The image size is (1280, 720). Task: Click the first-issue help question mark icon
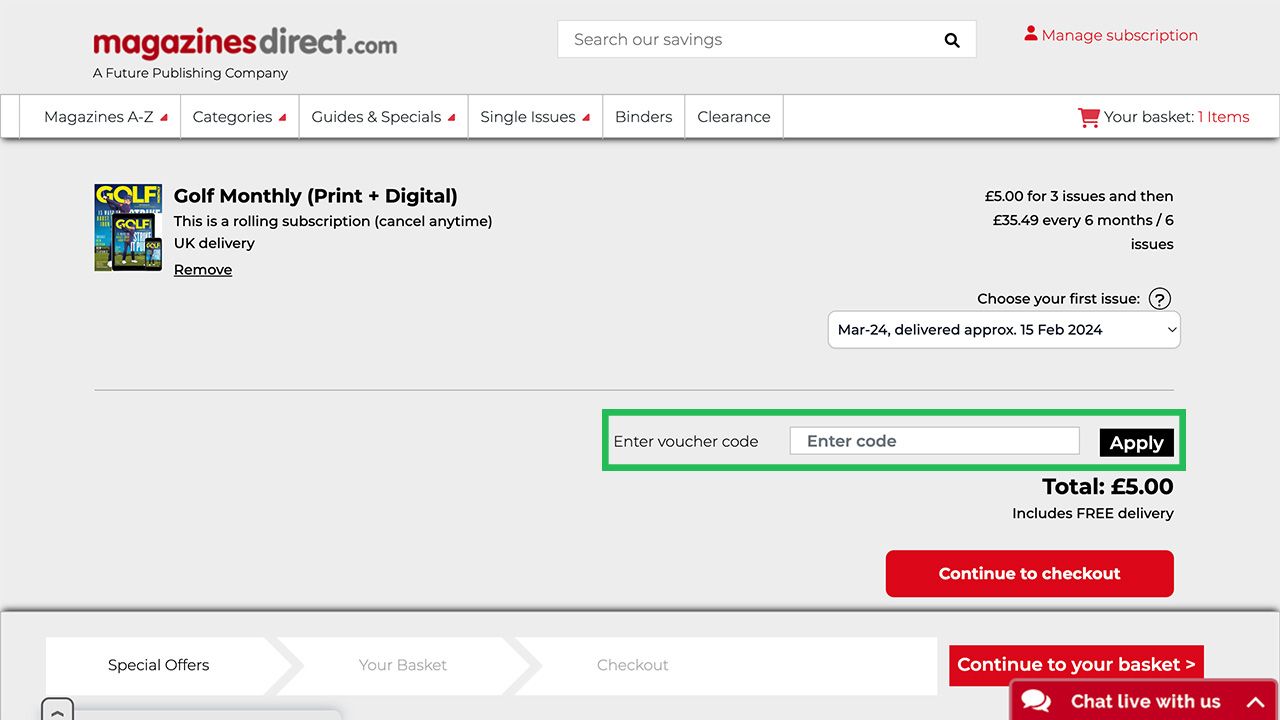1159,299
